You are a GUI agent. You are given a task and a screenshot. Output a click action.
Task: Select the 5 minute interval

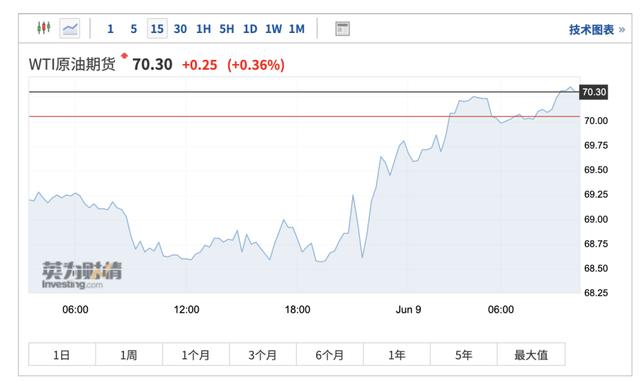(x=133, y=29)
